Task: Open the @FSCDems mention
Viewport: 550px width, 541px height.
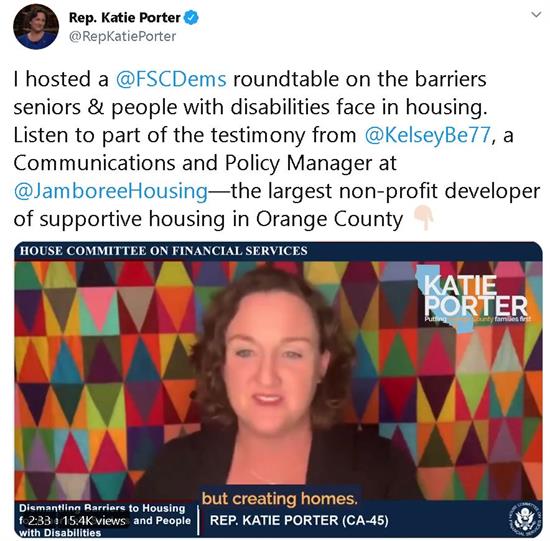Action: [x=171, y=79]
